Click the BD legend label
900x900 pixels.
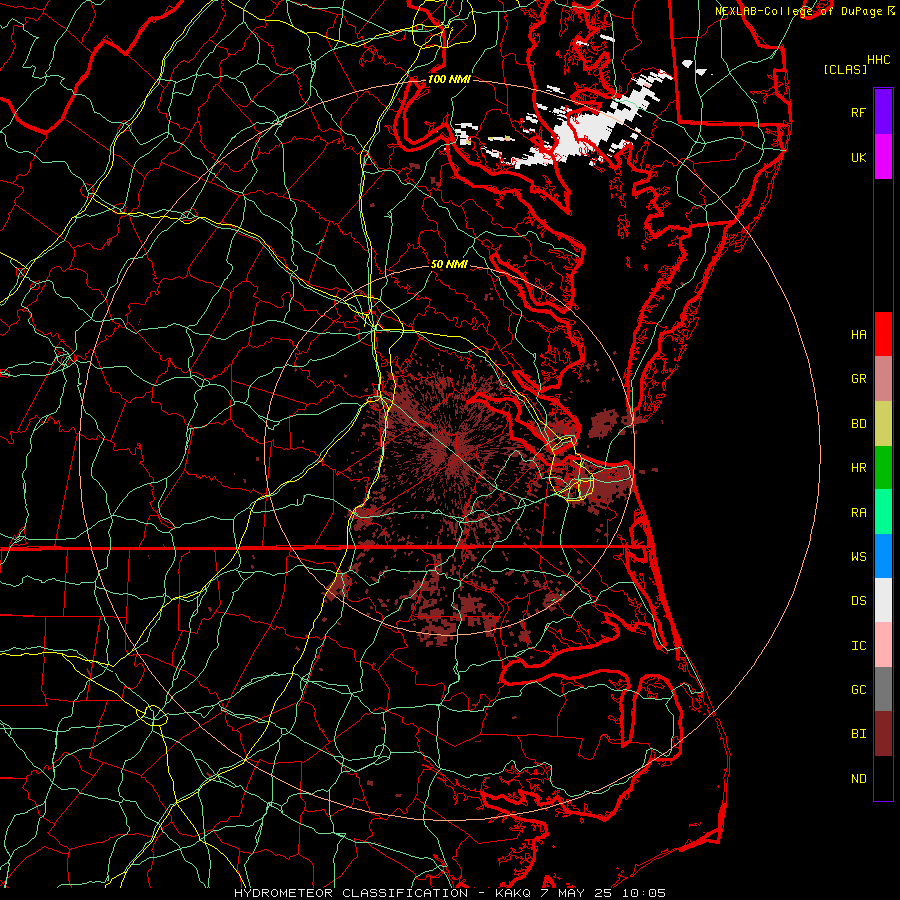858,424
